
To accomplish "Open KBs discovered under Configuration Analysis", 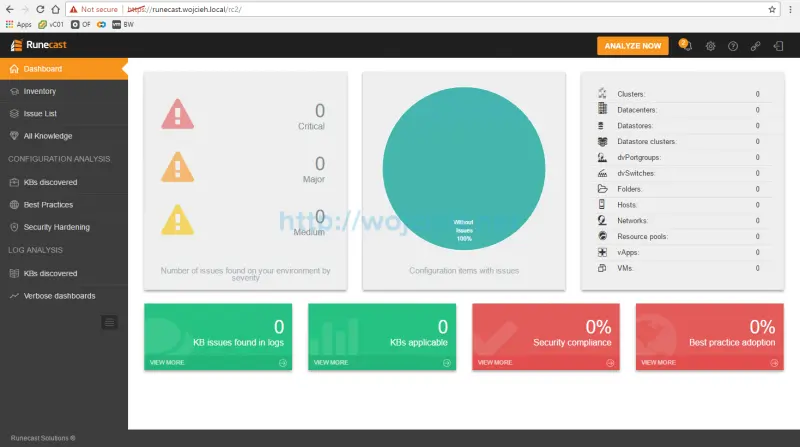I will coord(64,182).
